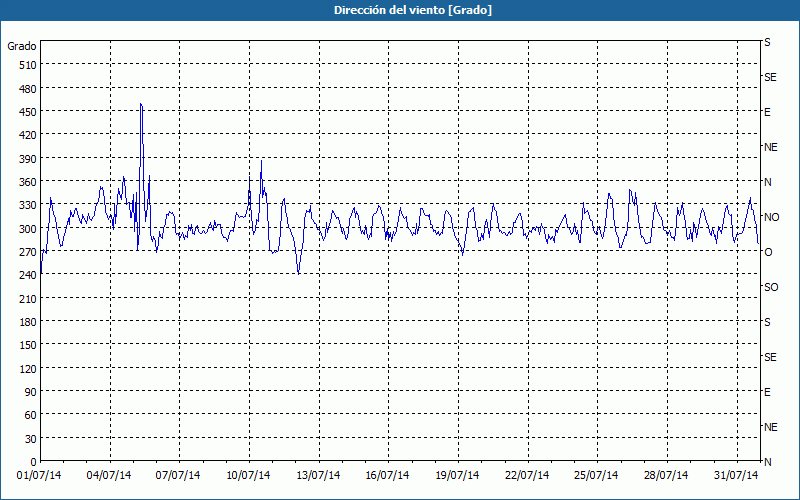Image resolution: width=800 pixels, height=500 pixels.
Task: Pick the 16/07/14 date label
Action: pos(388,475)
